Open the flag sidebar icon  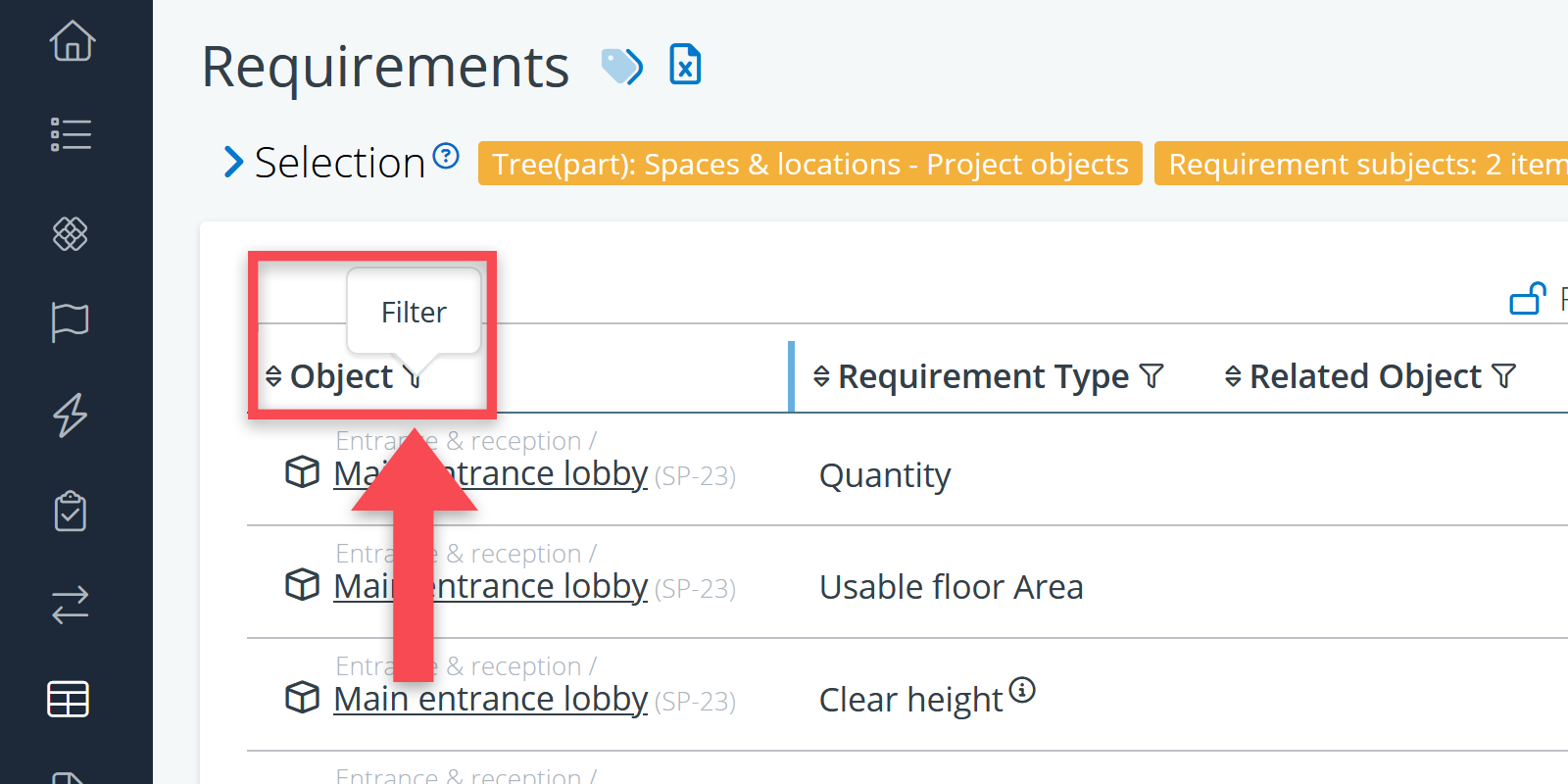[x=71, y=321]
